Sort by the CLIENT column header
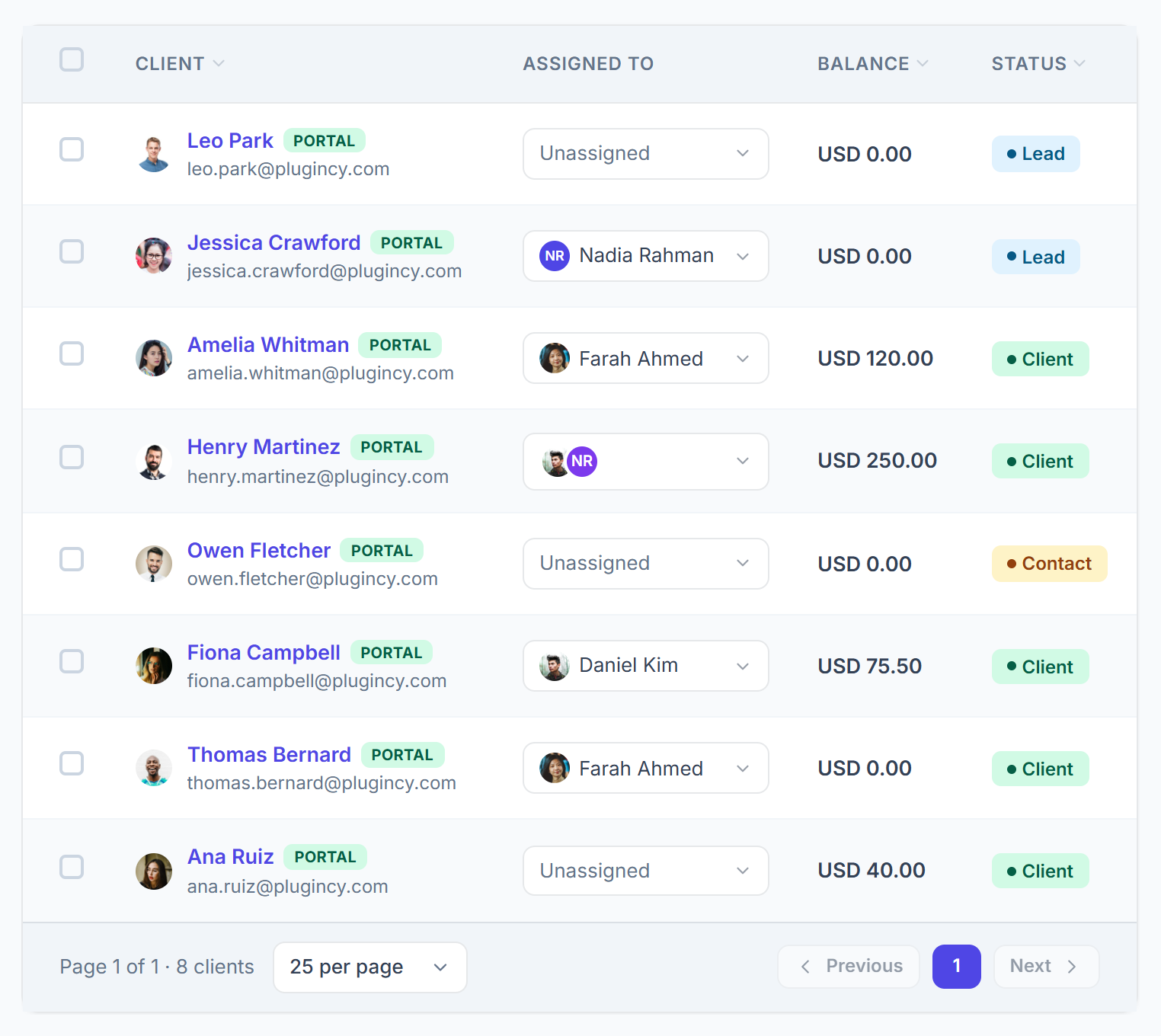Image resolution: width=1161 pixels, height=1036 pixels. pyautogui.click(x=170, y=63)
